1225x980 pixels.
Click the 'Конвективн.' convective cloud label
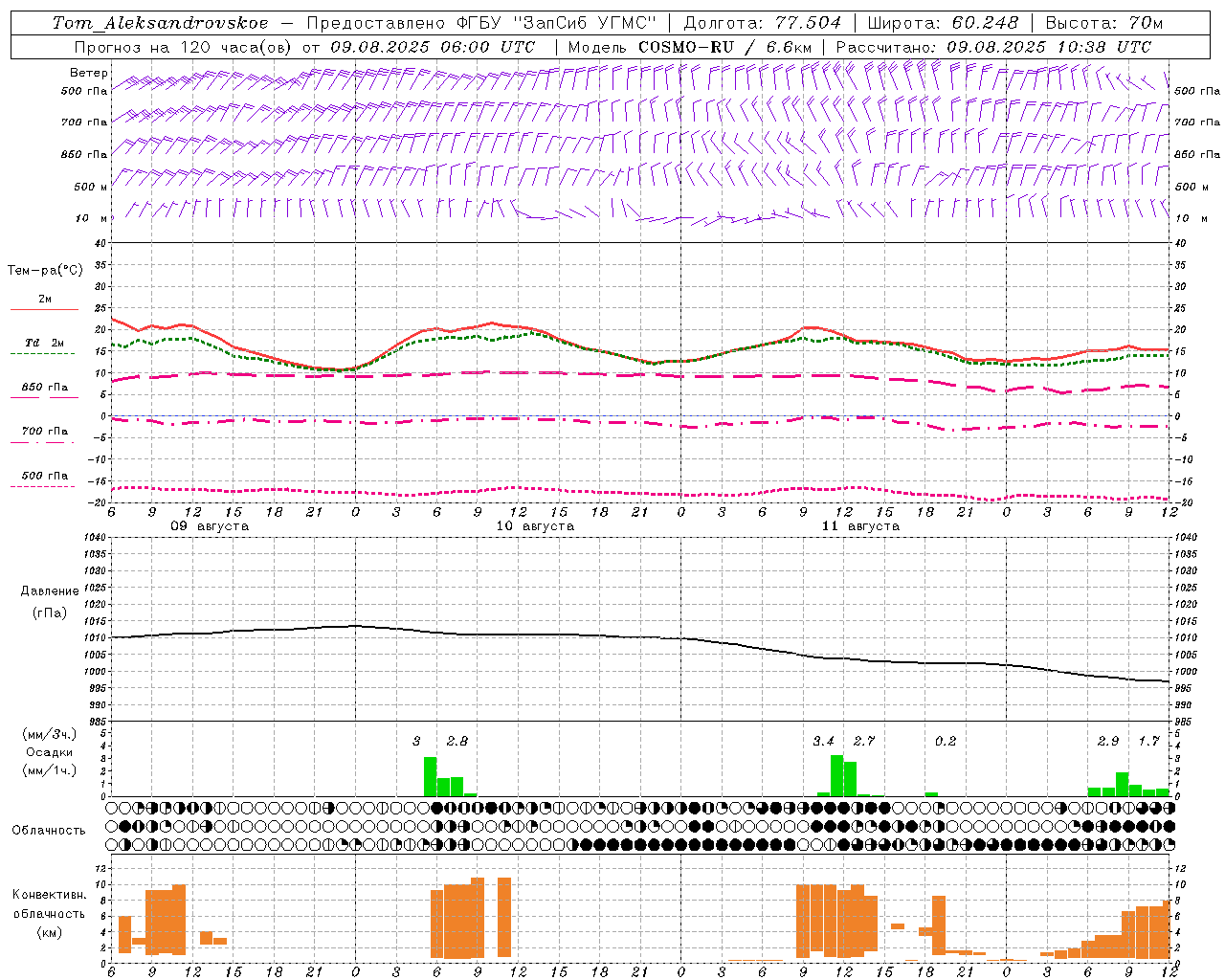(50, 895)
